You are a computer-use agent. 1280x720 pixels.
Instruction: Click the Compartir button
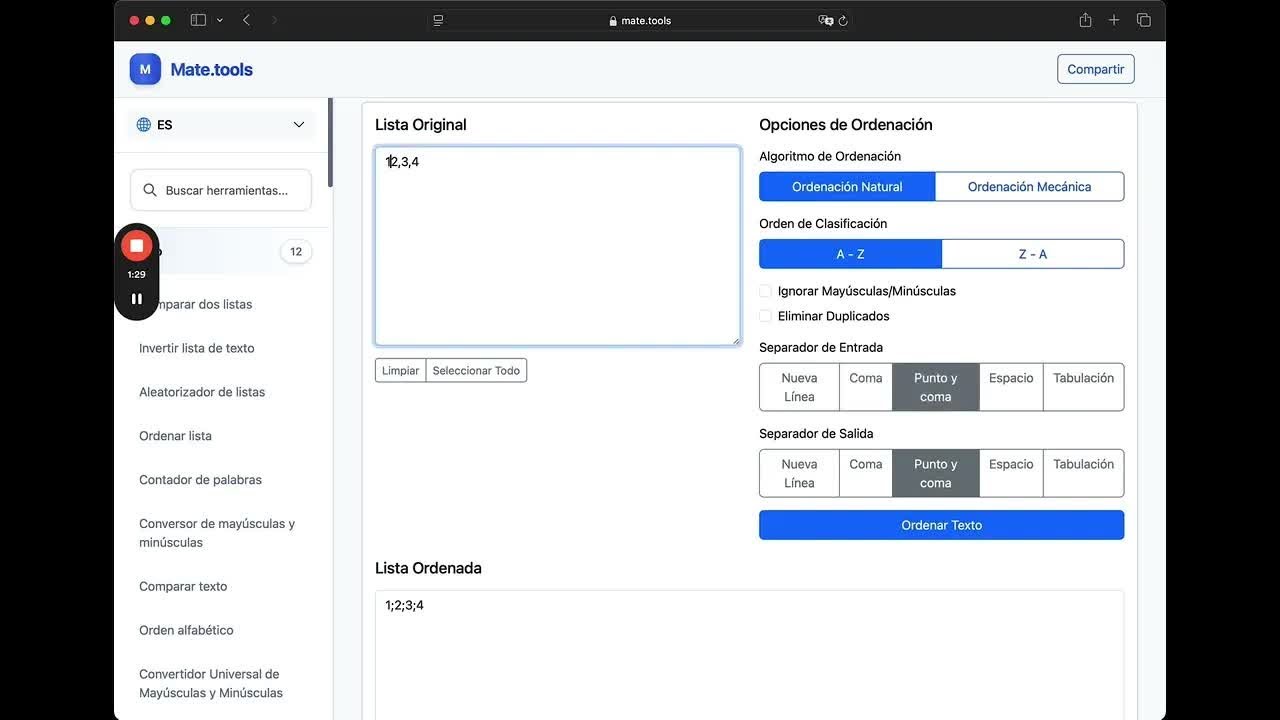pyautogui.click(x=1096, y=69)
